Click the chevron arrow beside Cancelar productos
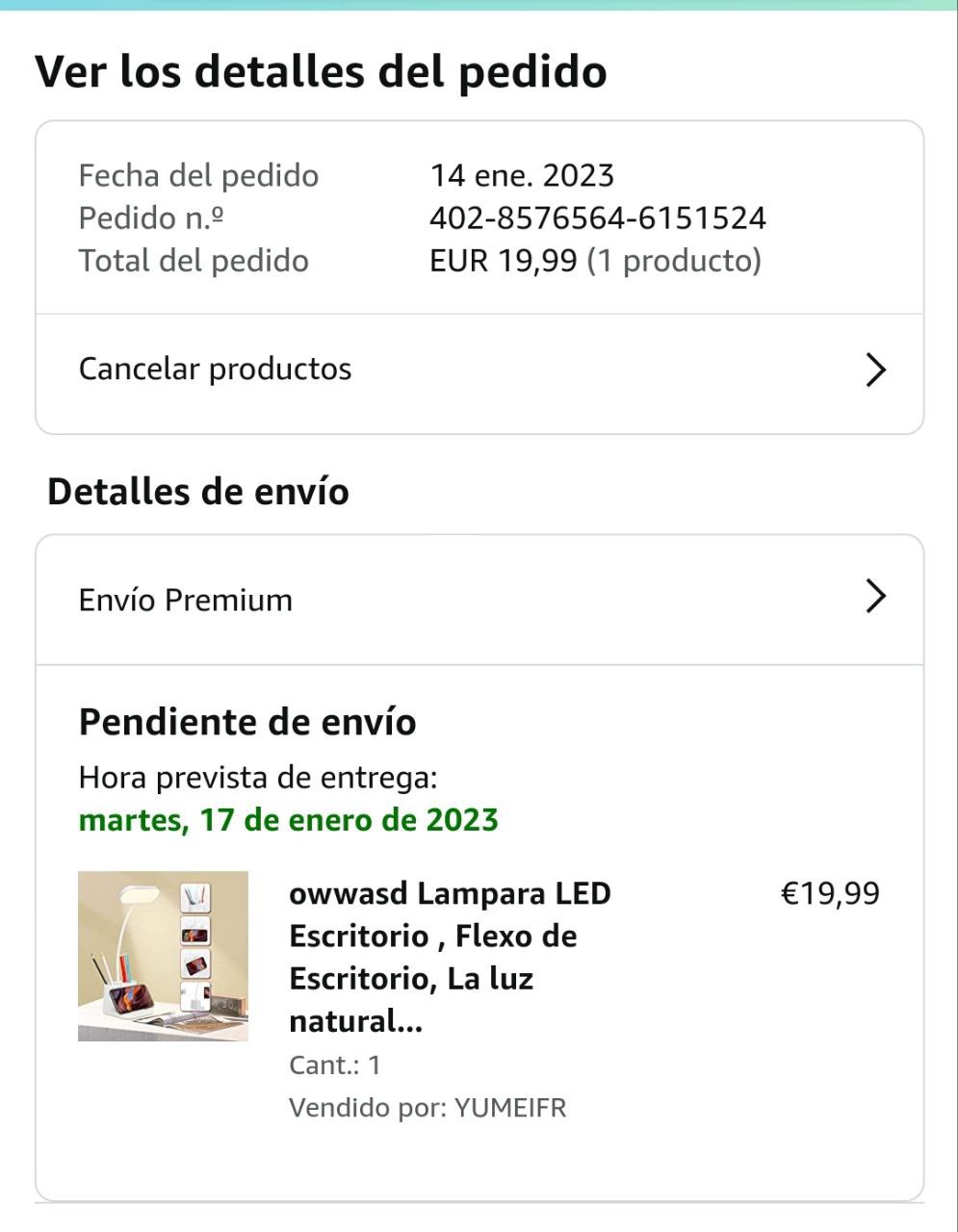 point(874,370)
